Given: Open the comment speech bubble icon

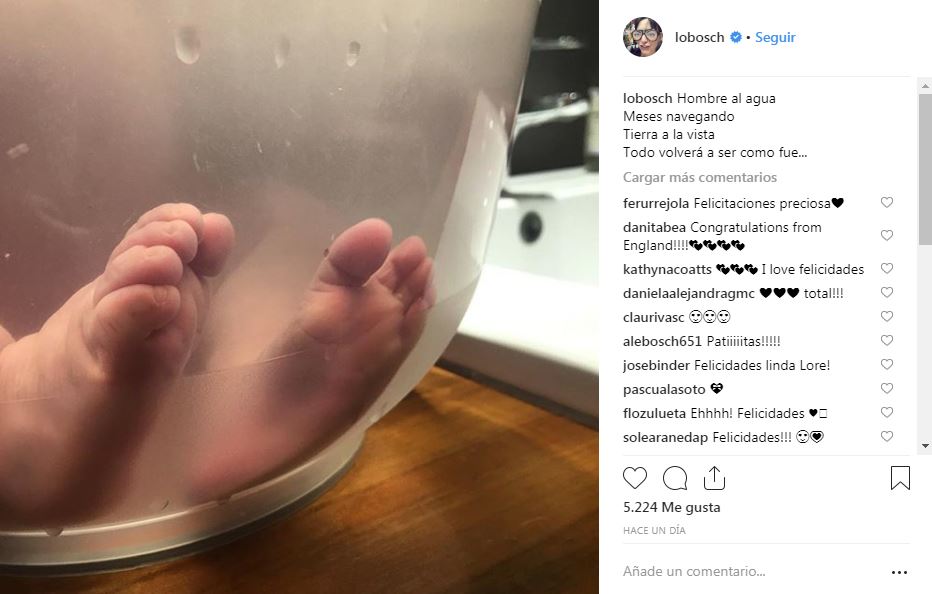Looking at the screenshot, I should click(x=675, y=478).
